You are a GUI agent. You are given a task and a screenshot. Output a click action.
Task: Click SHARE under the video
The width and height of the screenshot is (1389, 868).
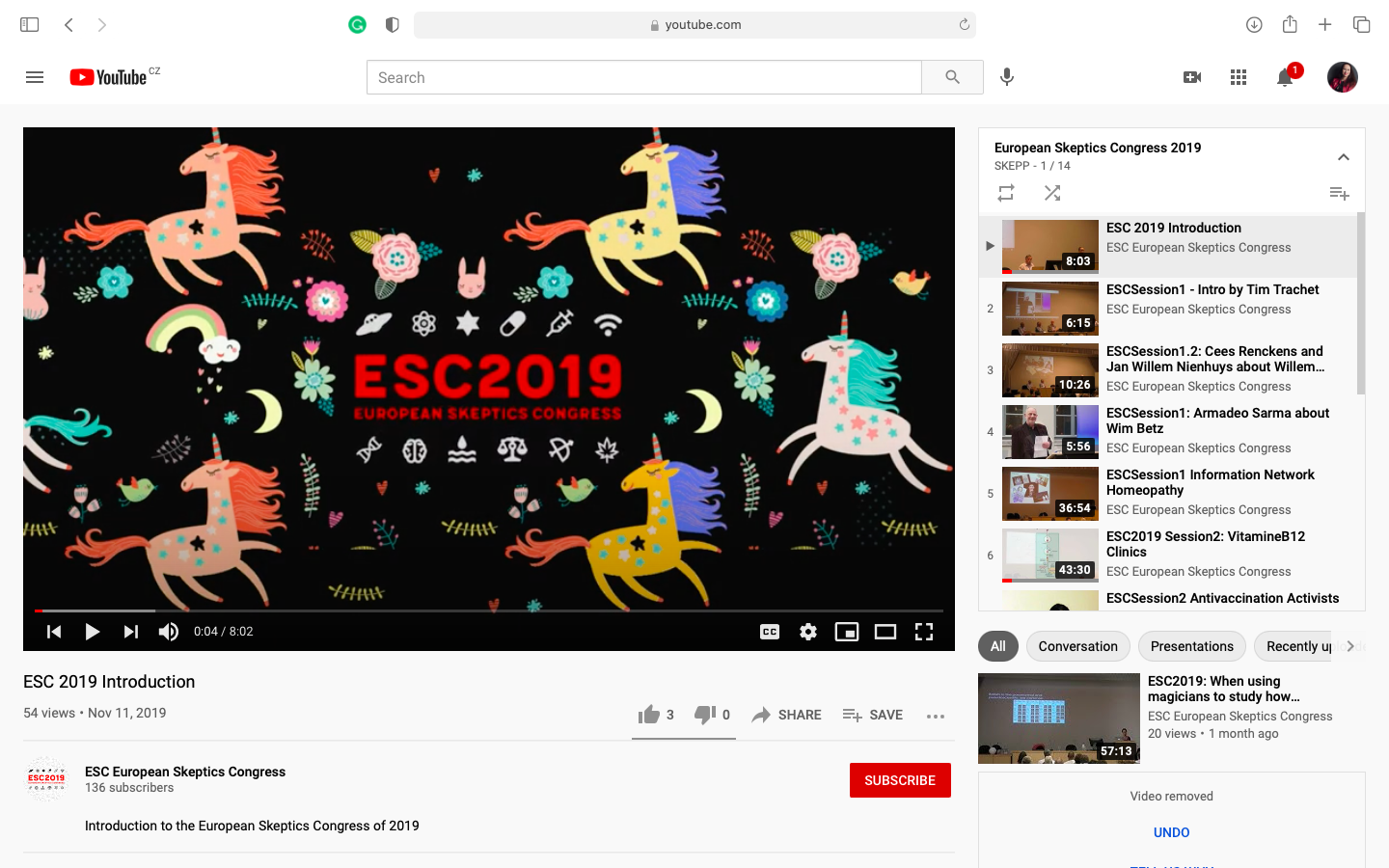coord(787,715)
